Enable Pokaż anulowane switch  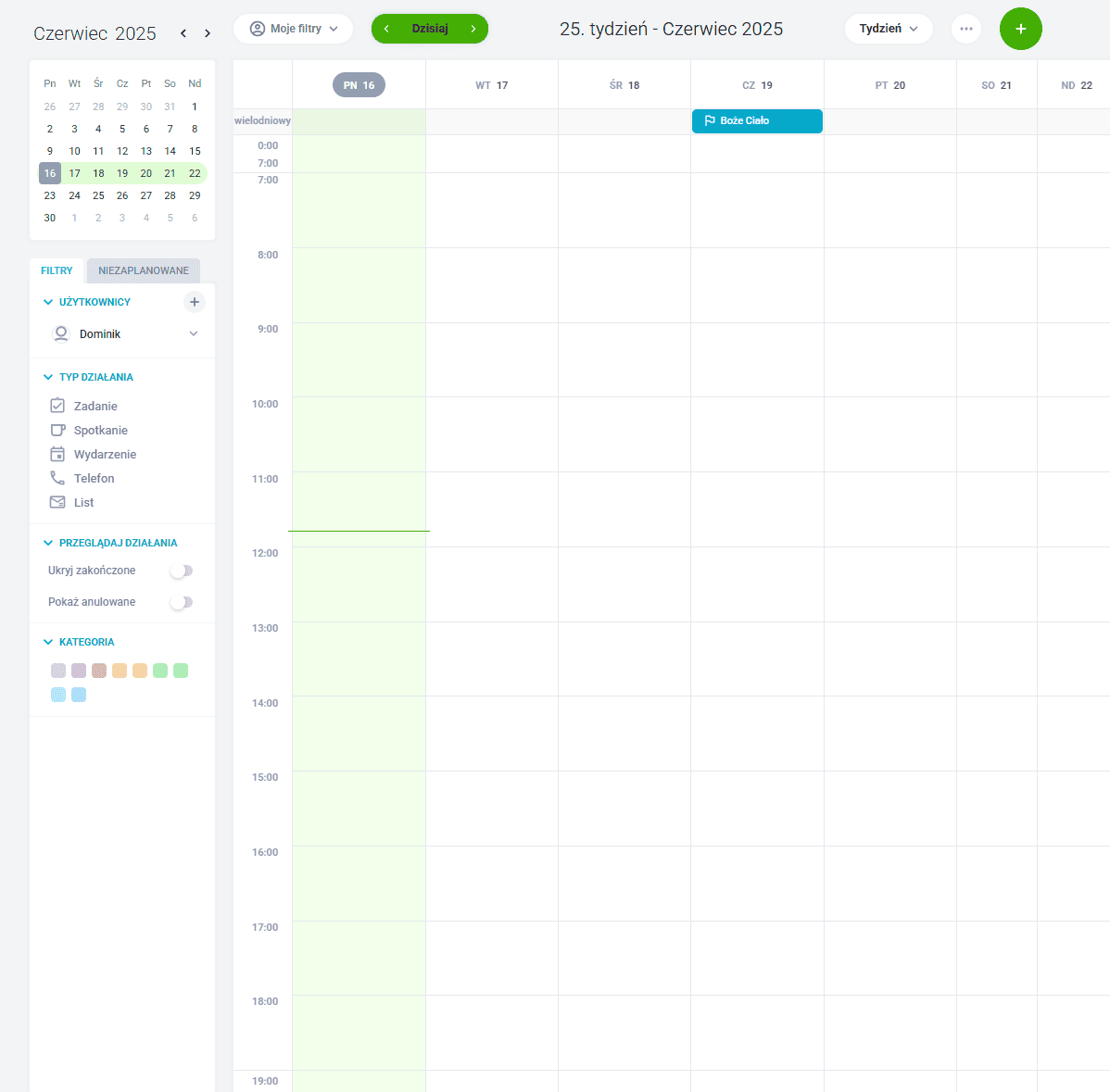pyautogui.click(x=182, y=602)
